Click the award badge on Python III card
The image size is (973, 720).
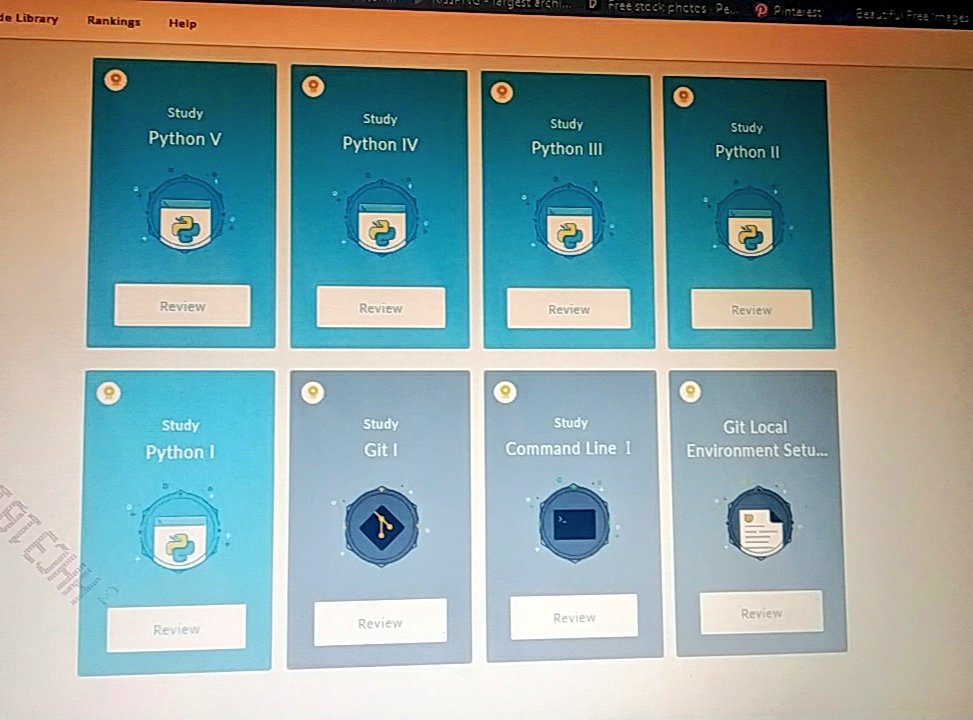click(501, 92)
